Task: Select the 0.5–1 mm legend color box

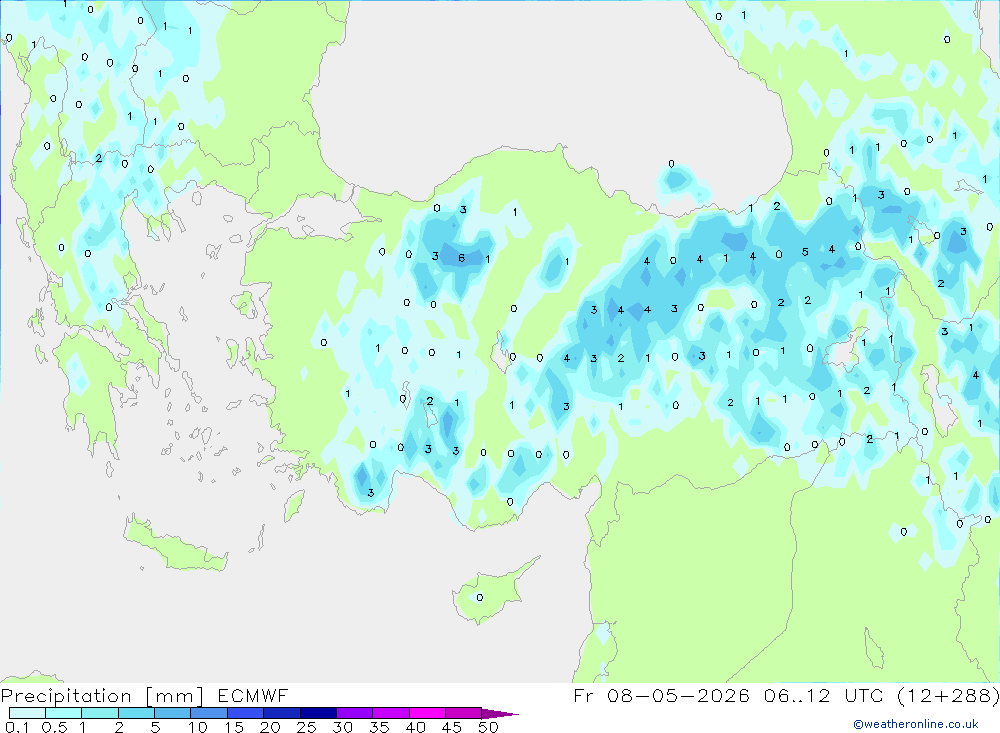Action: [x=64, y=713]
